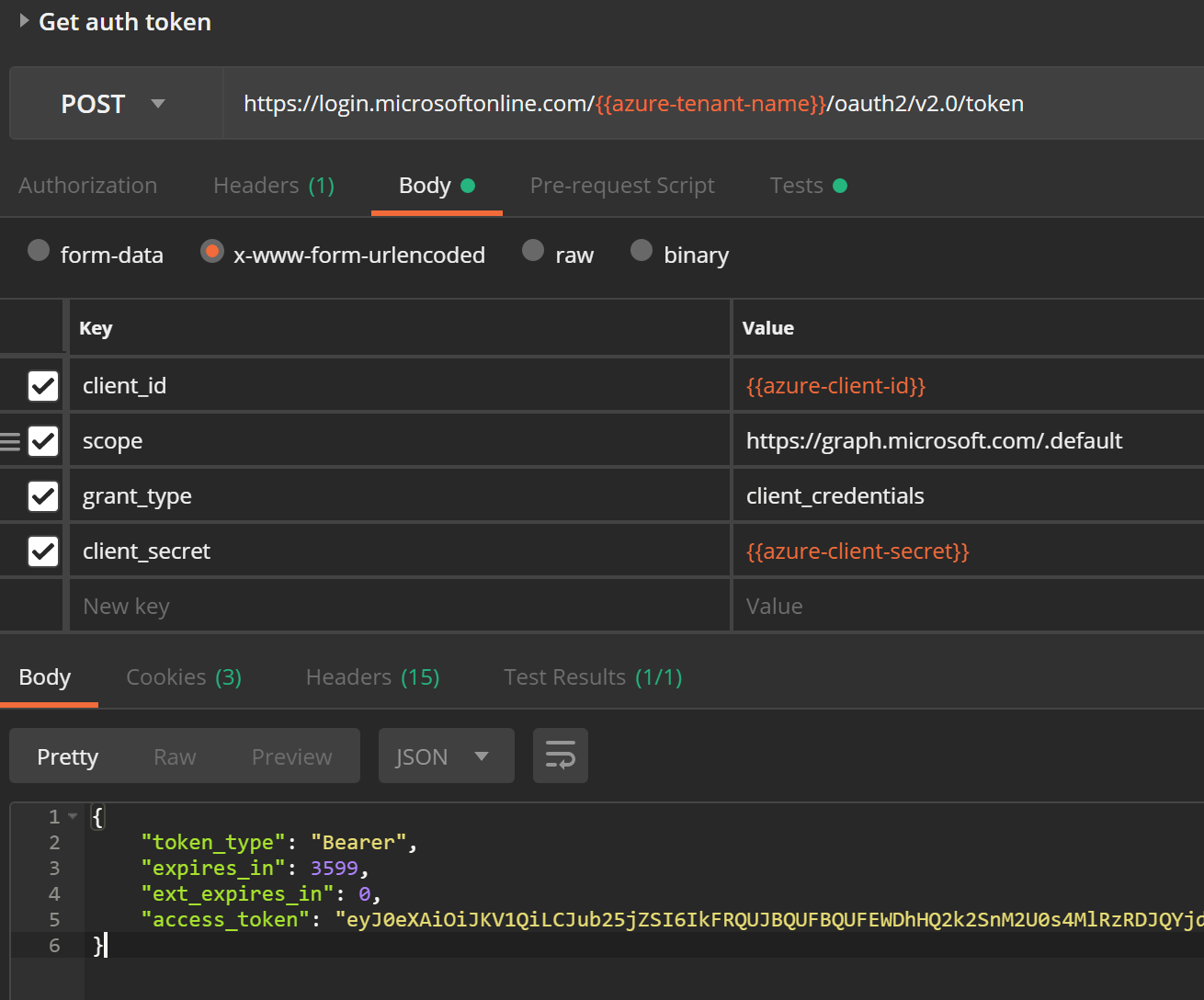The width and height of the screenshot is (1204, 1000).
Task: Click the Preview response button
Action: tap(291, 756)
